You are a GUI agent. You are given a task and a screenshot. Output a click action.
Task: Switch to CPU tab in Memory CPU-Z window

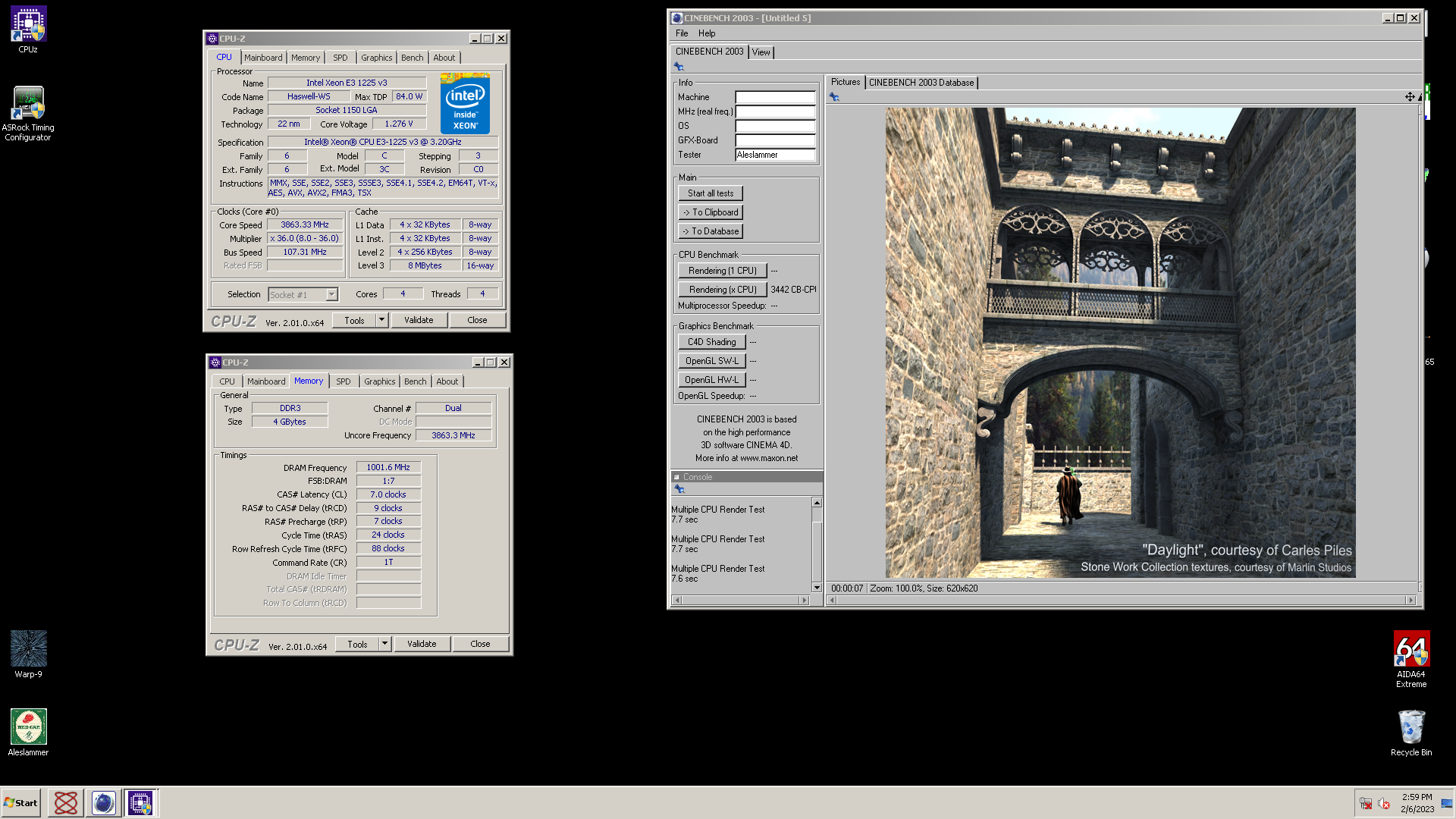(227, 381)
